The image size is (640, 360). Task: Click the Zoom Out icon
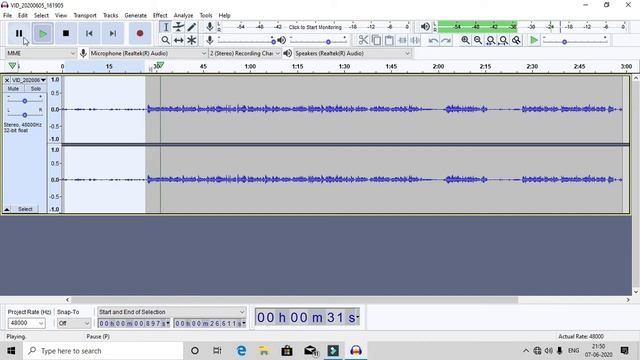(478, 40)
